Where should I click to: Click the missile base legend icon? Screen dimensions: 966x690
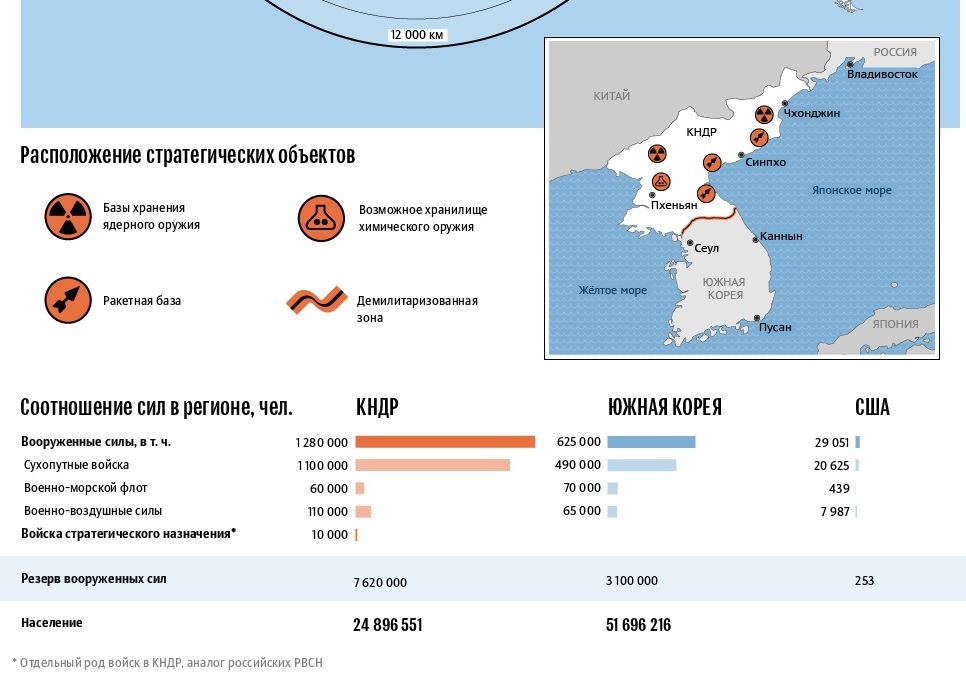tap(66, 300)
